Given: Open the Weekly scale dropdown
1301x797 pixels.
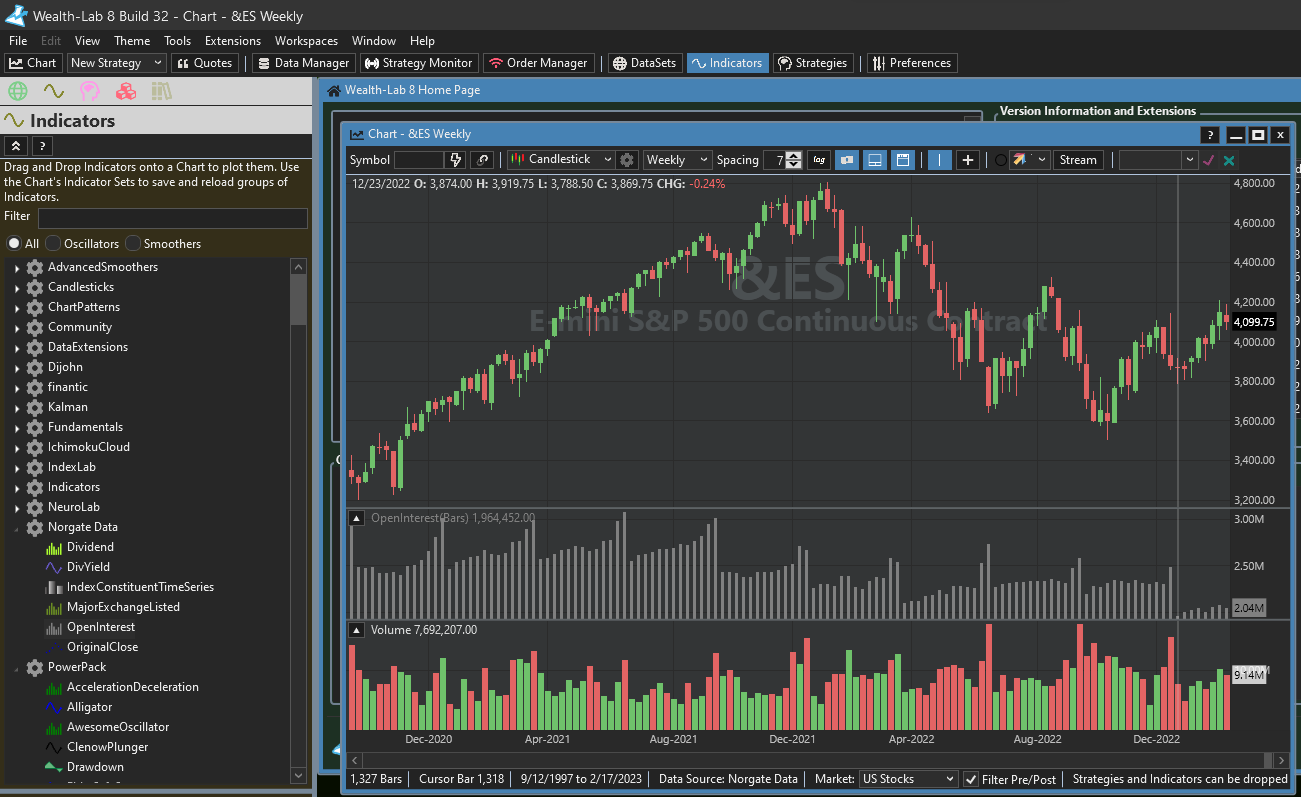Looking at the screenshot, I should click(x=677, y=160).
